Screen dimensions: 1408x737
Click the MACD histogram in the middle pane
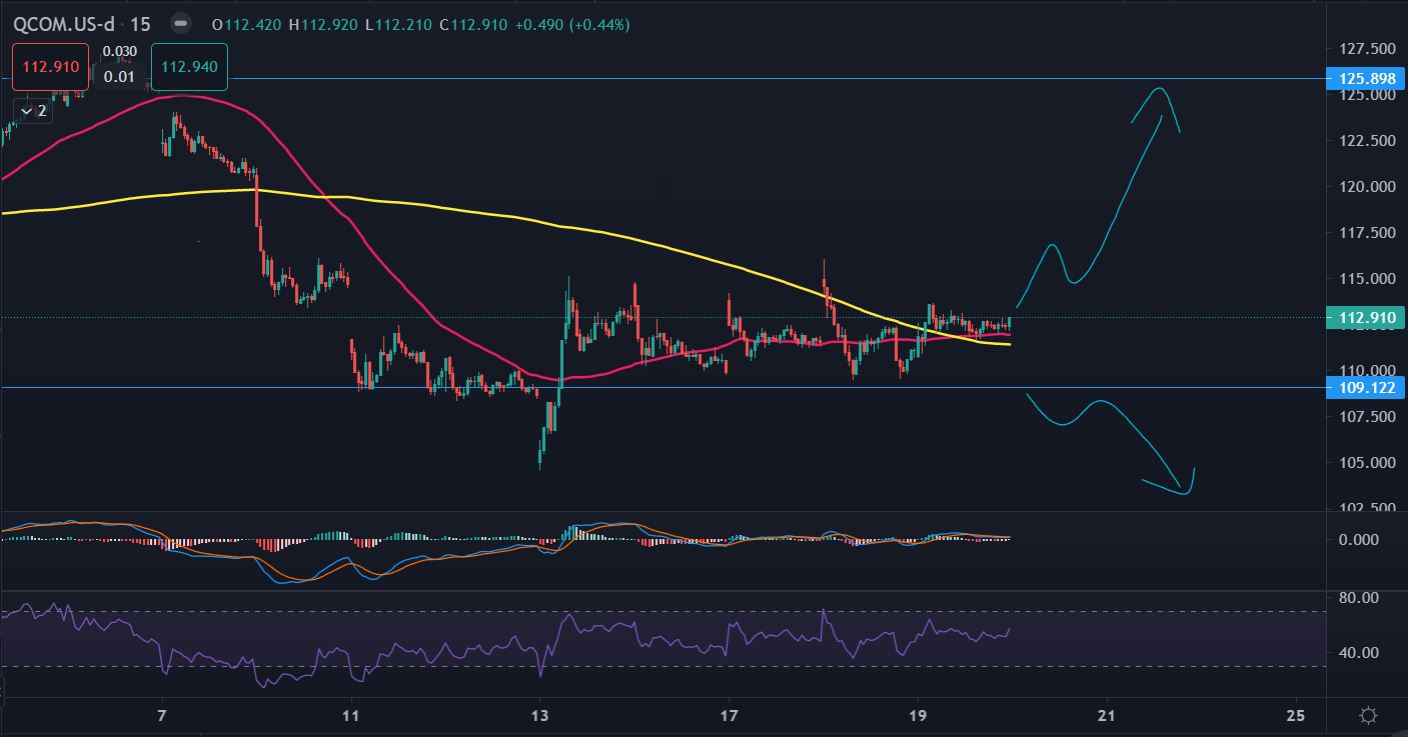tap(270, 545)
